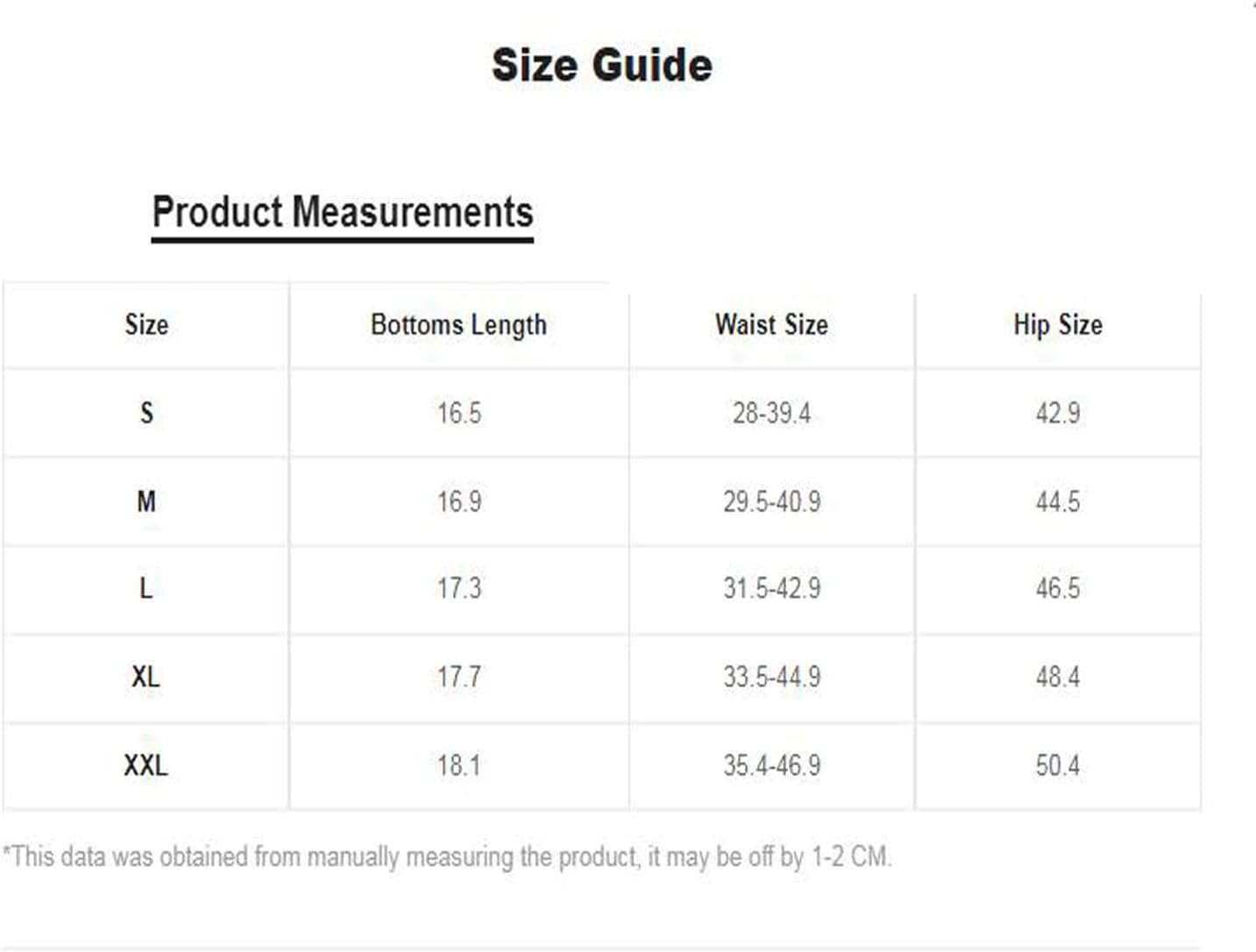Viewport: 1256px width, 952px height.
Task: Click the Size Guide title
Action: coord(601,66)
